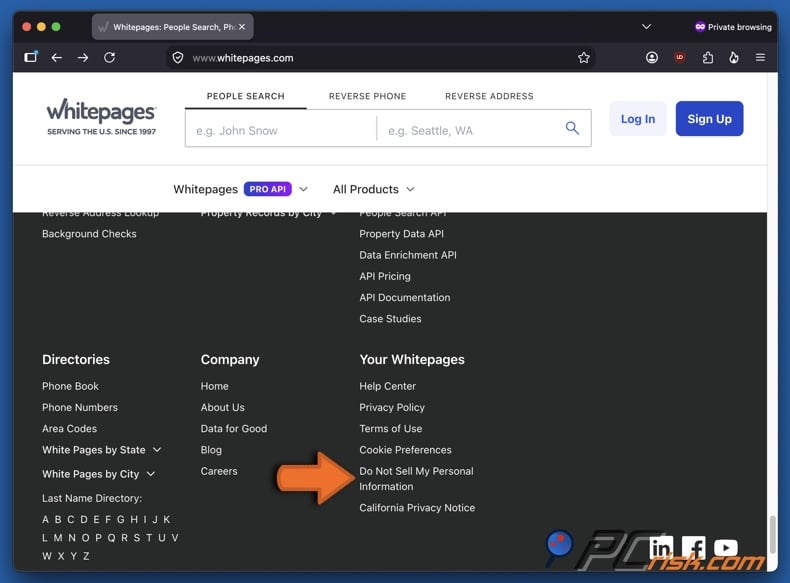Click the Private browsing indicator

click(733, 27)
